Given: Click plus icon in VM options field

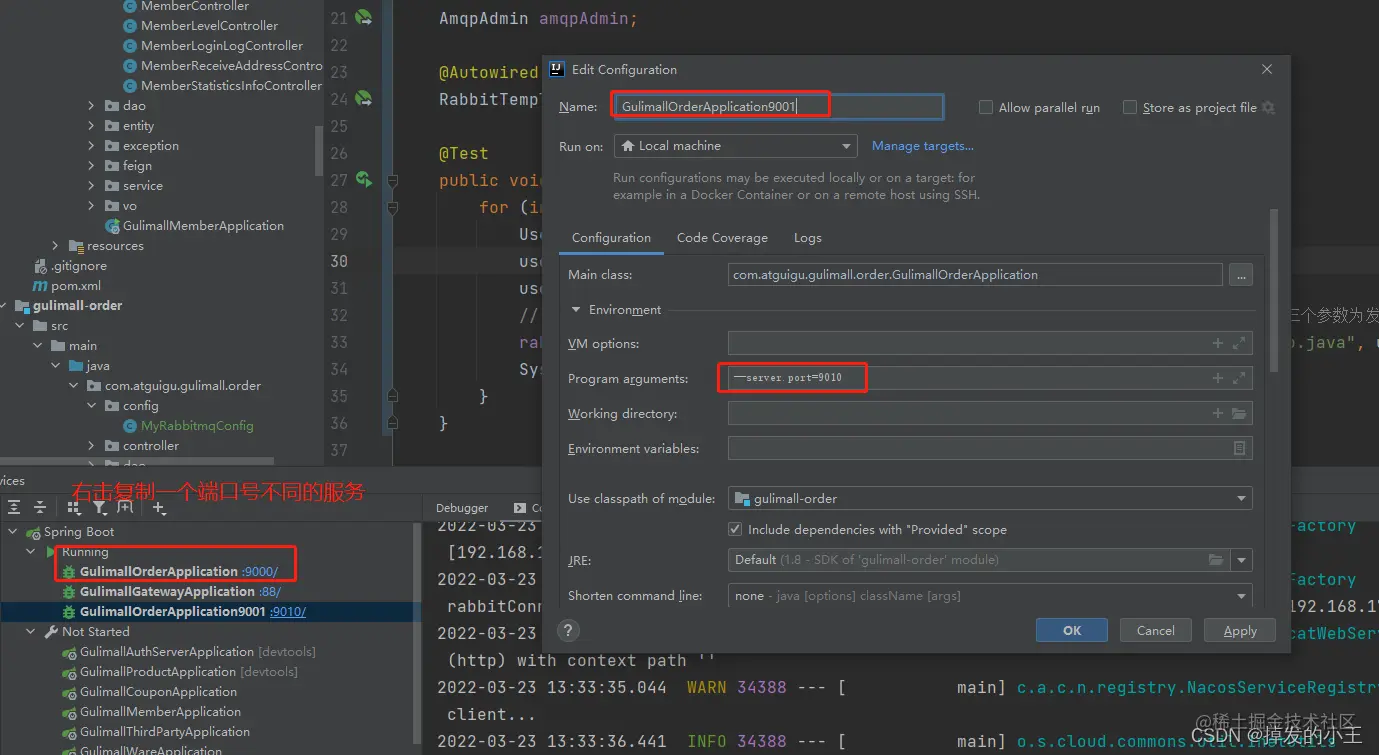Looking at the screenshot, I should click(x=1218, y=343).
